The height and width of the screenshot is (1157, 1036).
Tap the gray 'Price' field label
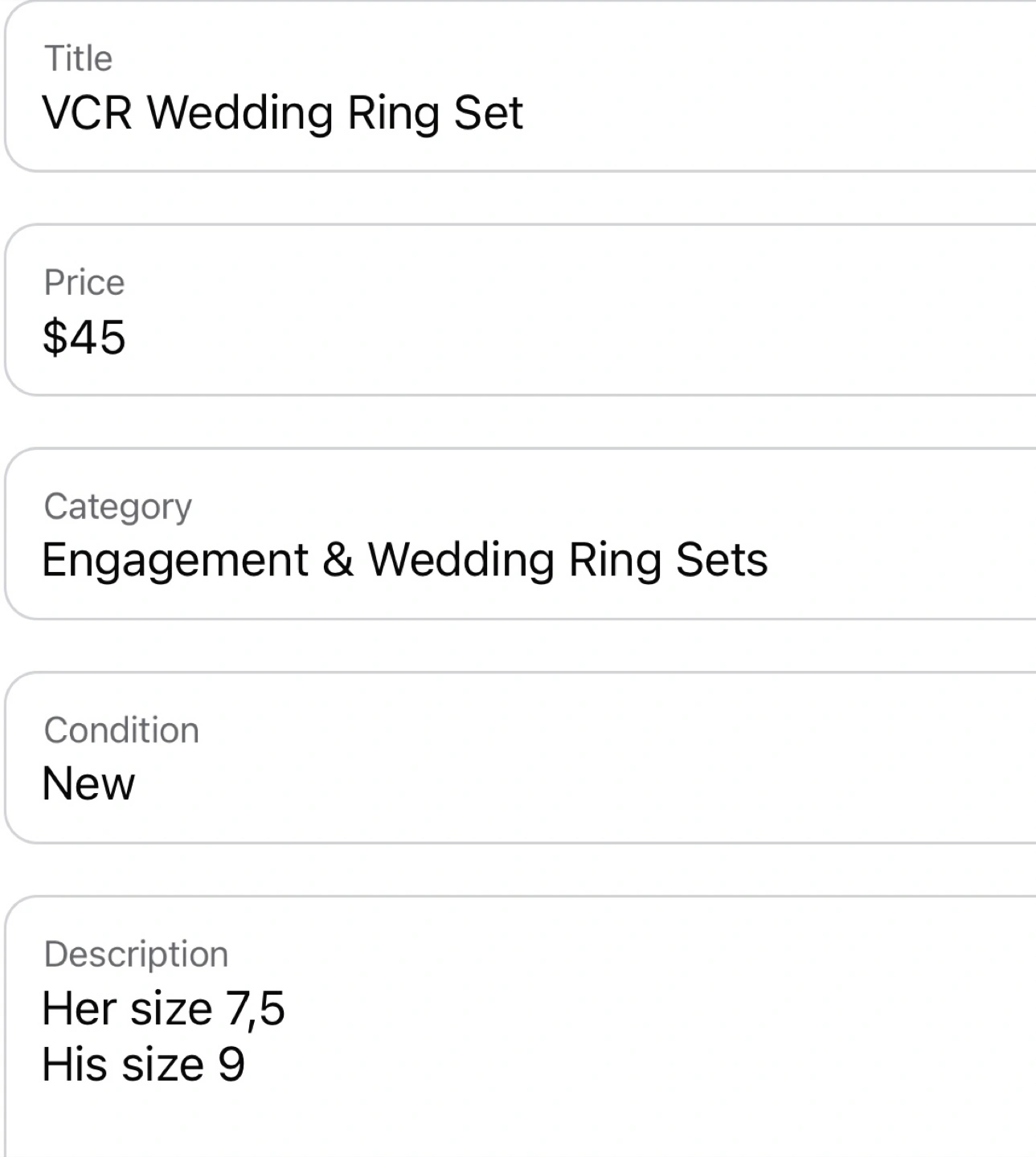click(x=84, y=283)
